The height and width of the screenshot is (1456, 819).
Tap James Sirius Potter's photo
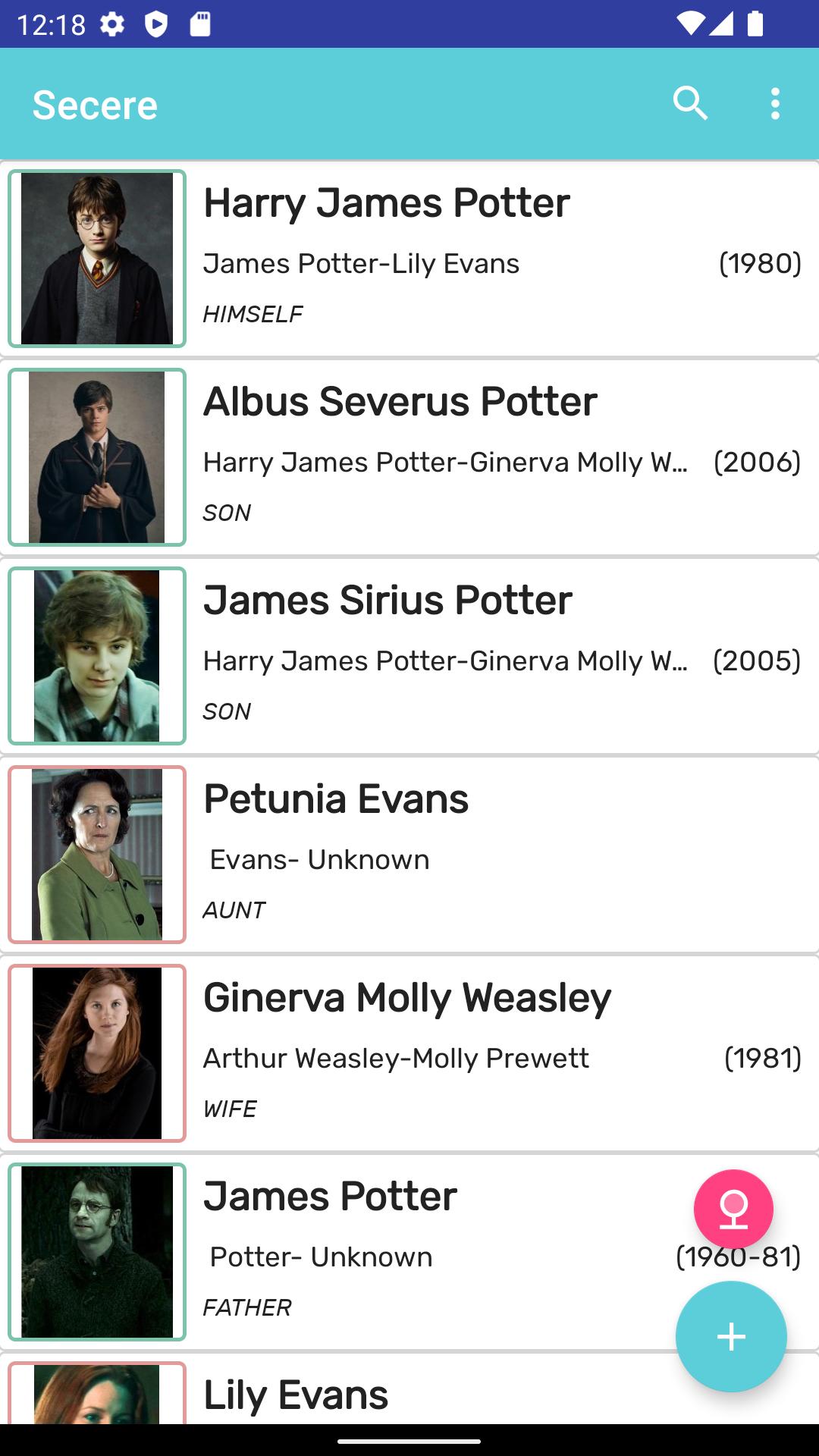(x=97, y=656)
